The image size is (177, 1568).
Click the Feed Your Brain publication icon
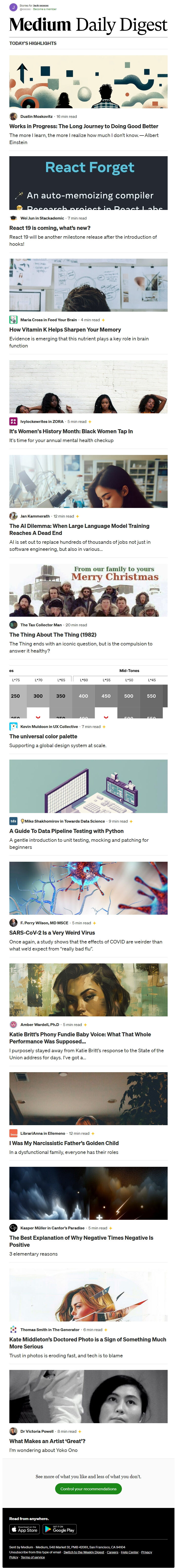click(13, 319)
